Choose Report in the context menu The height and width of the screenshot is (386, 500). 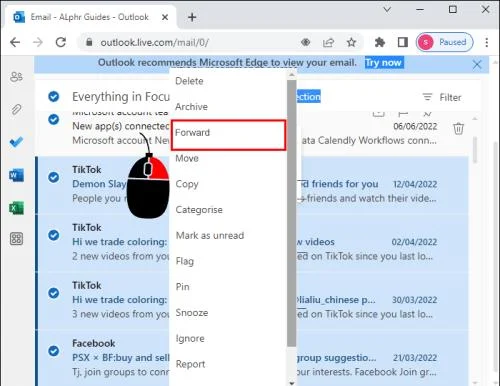[228, 364]
